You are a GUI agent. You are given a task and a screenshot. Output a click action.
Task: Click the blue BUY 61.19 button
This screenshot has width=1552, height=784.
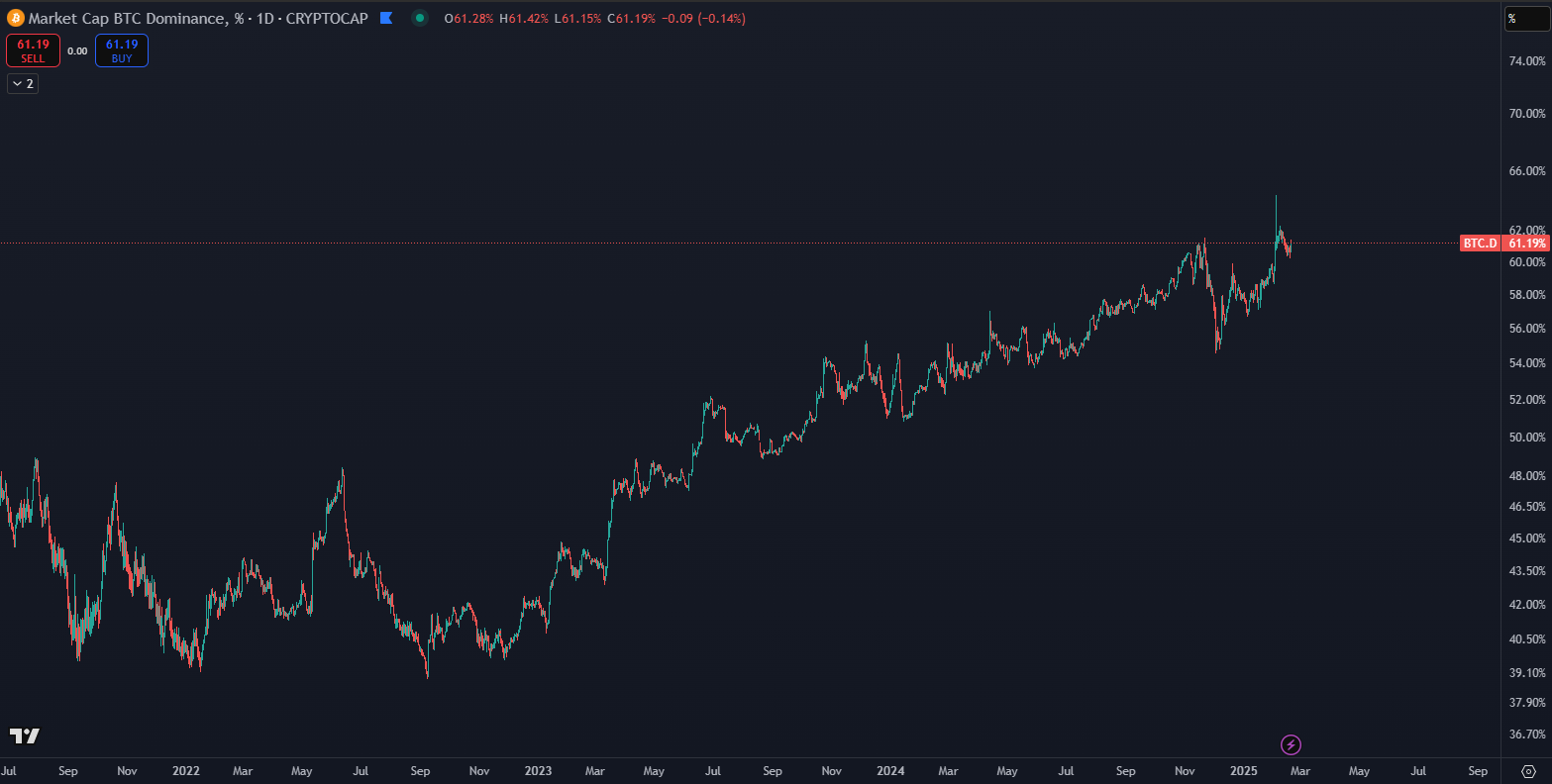[x=122, y=50]
